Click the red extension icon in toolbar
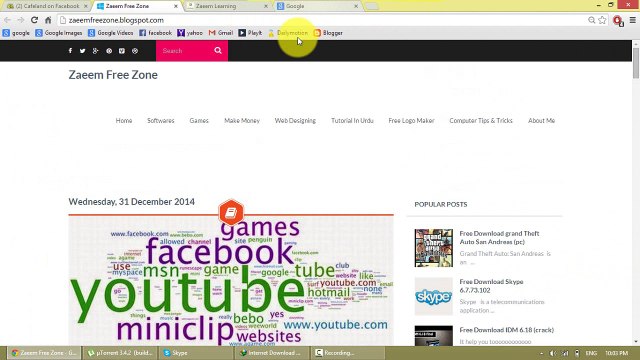 (x=618, y=20)
